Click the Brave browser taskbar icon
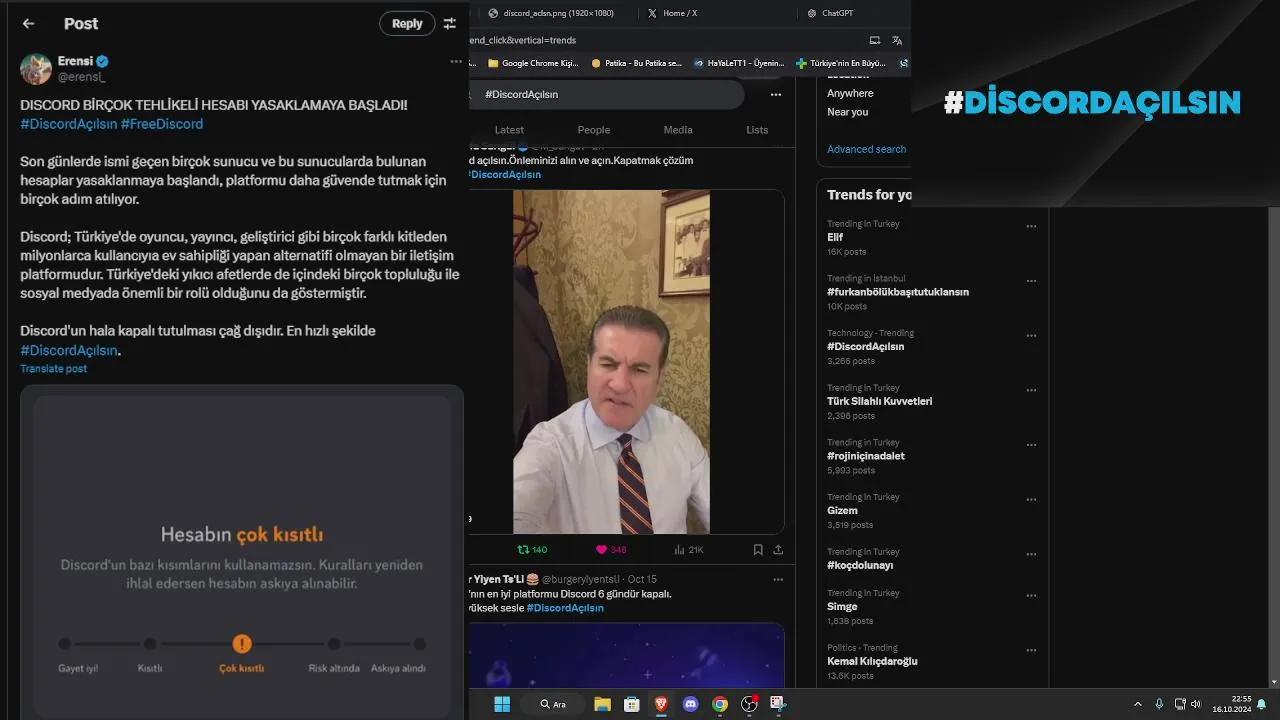 pyautogui.click(x=661, y=704)
